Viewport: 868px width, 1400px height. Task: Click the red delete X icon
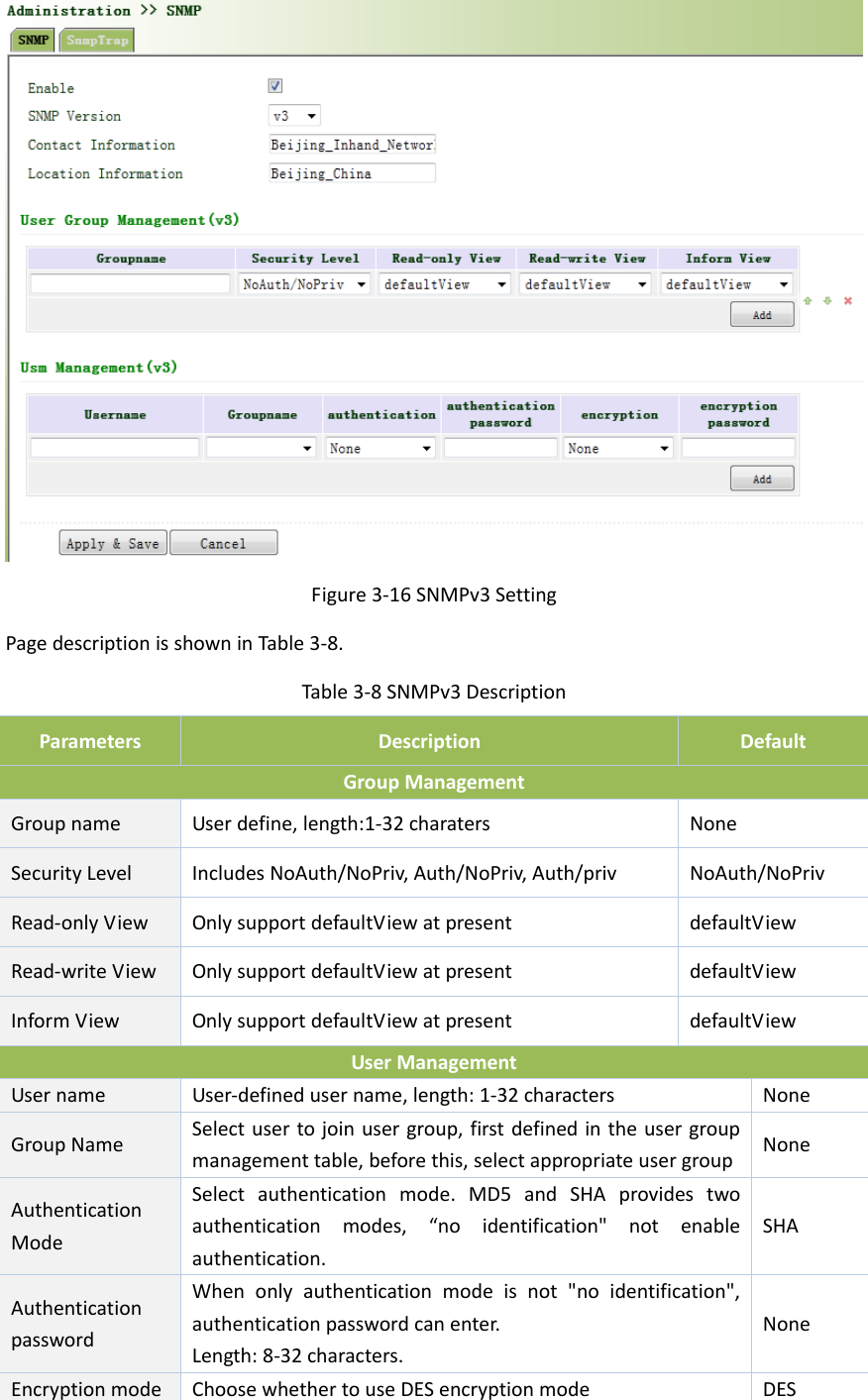click(848, 300)
